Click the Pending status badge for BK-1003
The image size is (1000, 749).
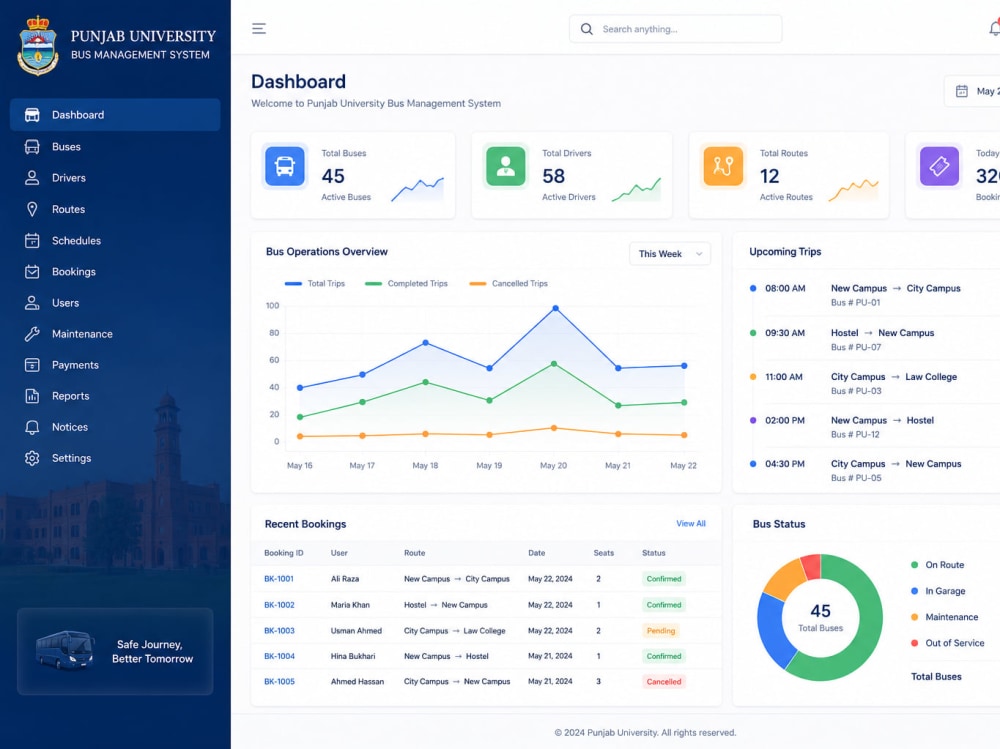tap(661, 631)
